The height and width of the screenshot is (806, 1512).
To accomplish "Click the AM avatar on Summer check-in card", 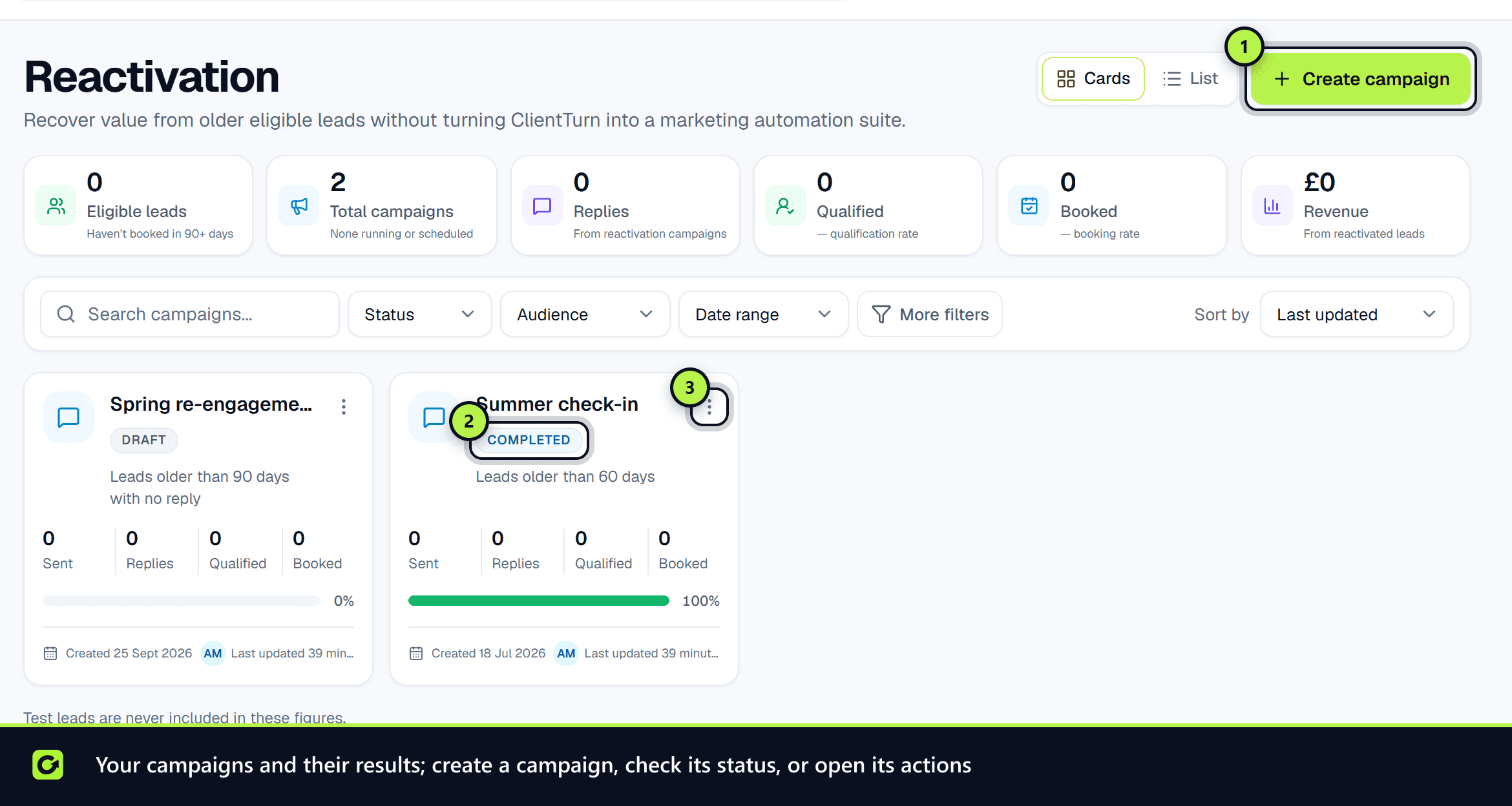I will click(566, 653).
